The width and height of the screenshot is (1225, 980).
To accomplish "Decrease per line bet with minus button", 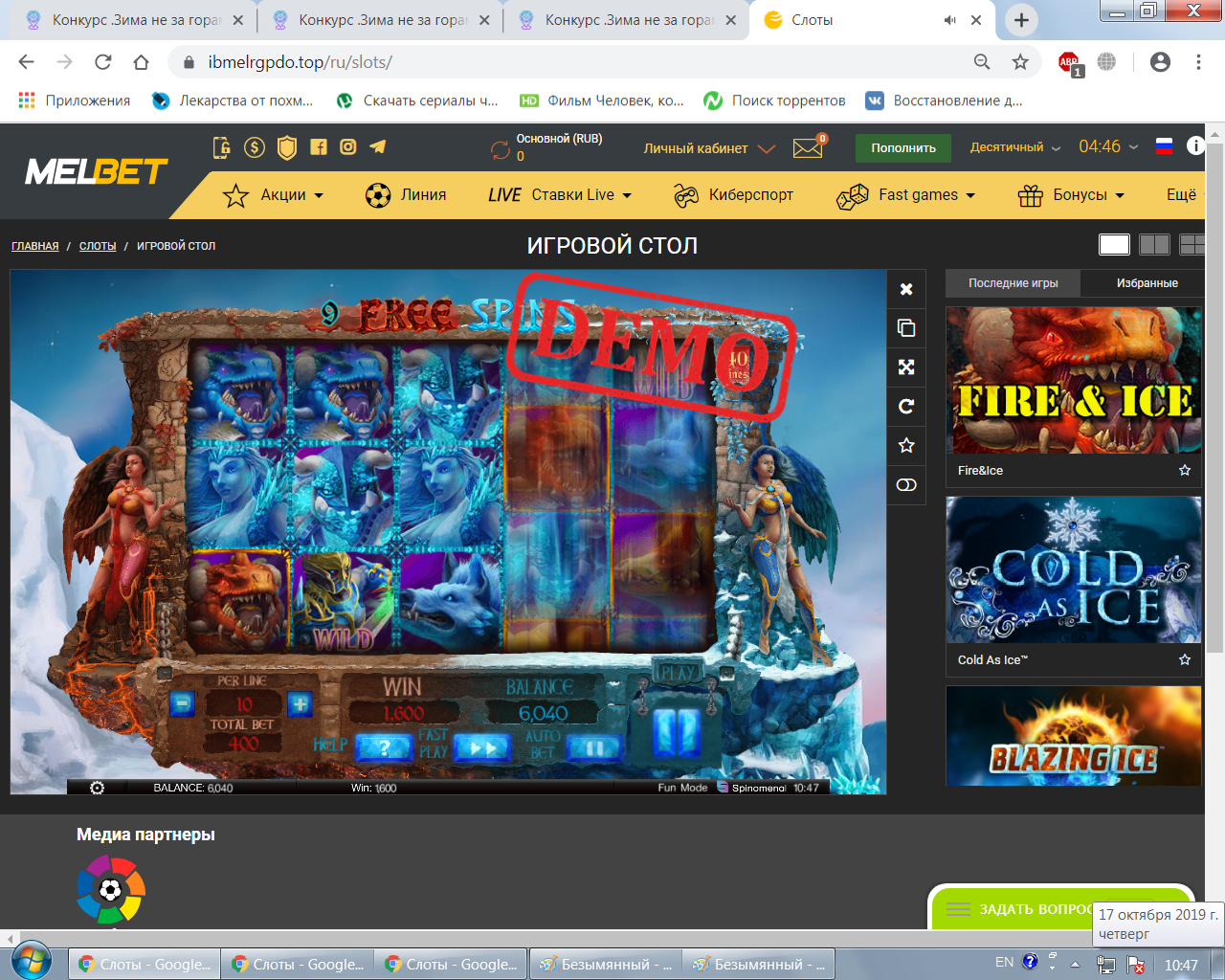I will 182,704.
